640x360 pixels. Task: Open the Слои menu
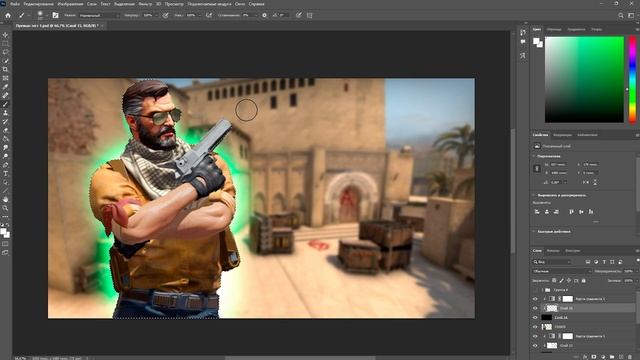pos(92,4)
